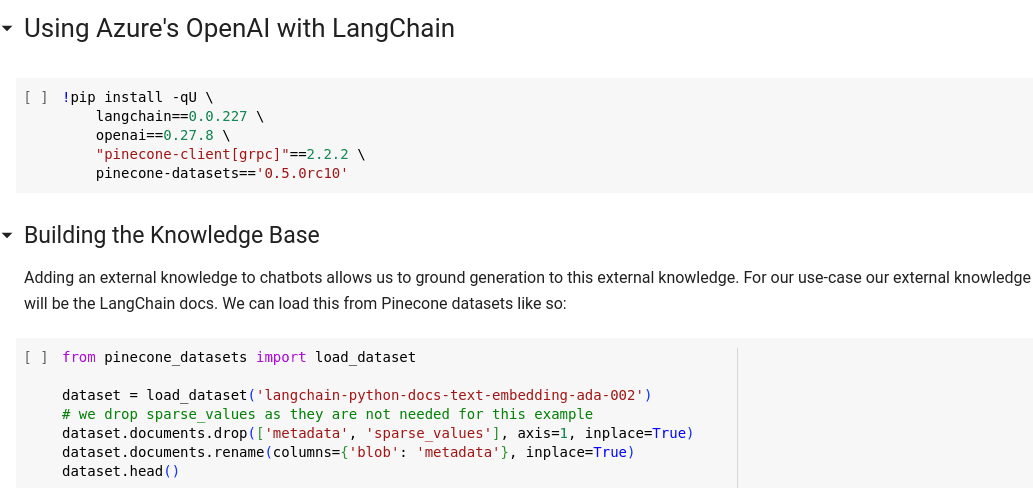This screenshot has width=1033, height=488.
Task: Place cursor on the pinecone_datasets import line
Action: (x=238, y=357)
